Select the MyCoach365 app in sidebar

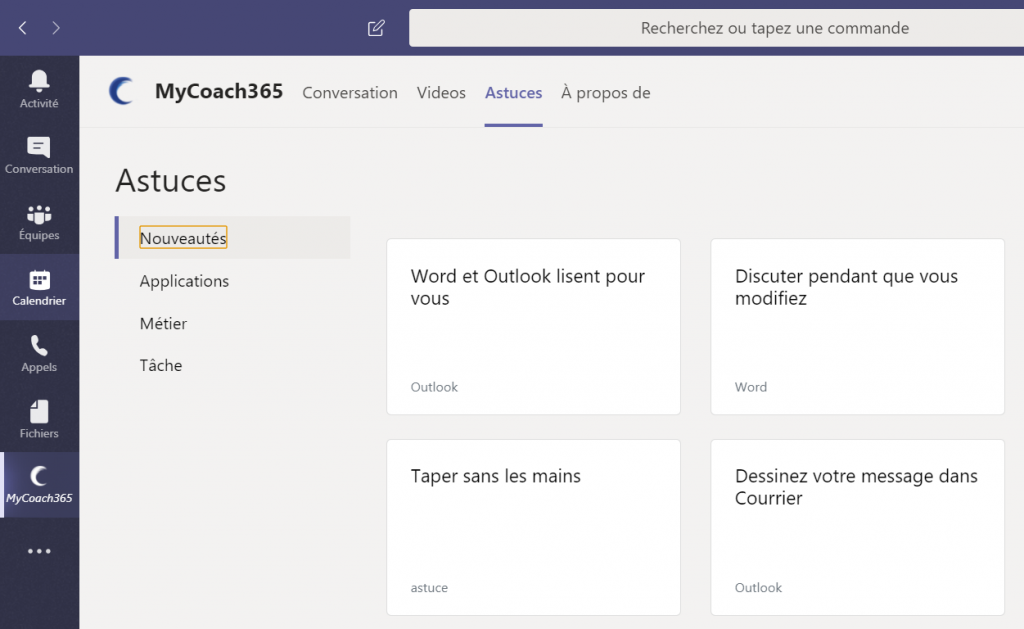coord(39,485)
